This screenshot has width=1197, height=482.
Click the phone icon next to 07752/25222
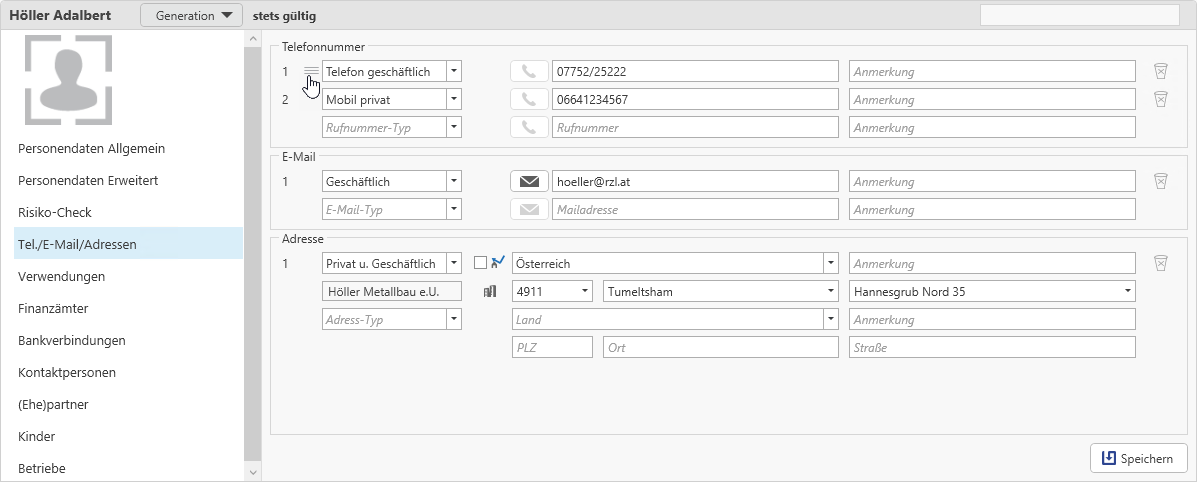(529, 71)
